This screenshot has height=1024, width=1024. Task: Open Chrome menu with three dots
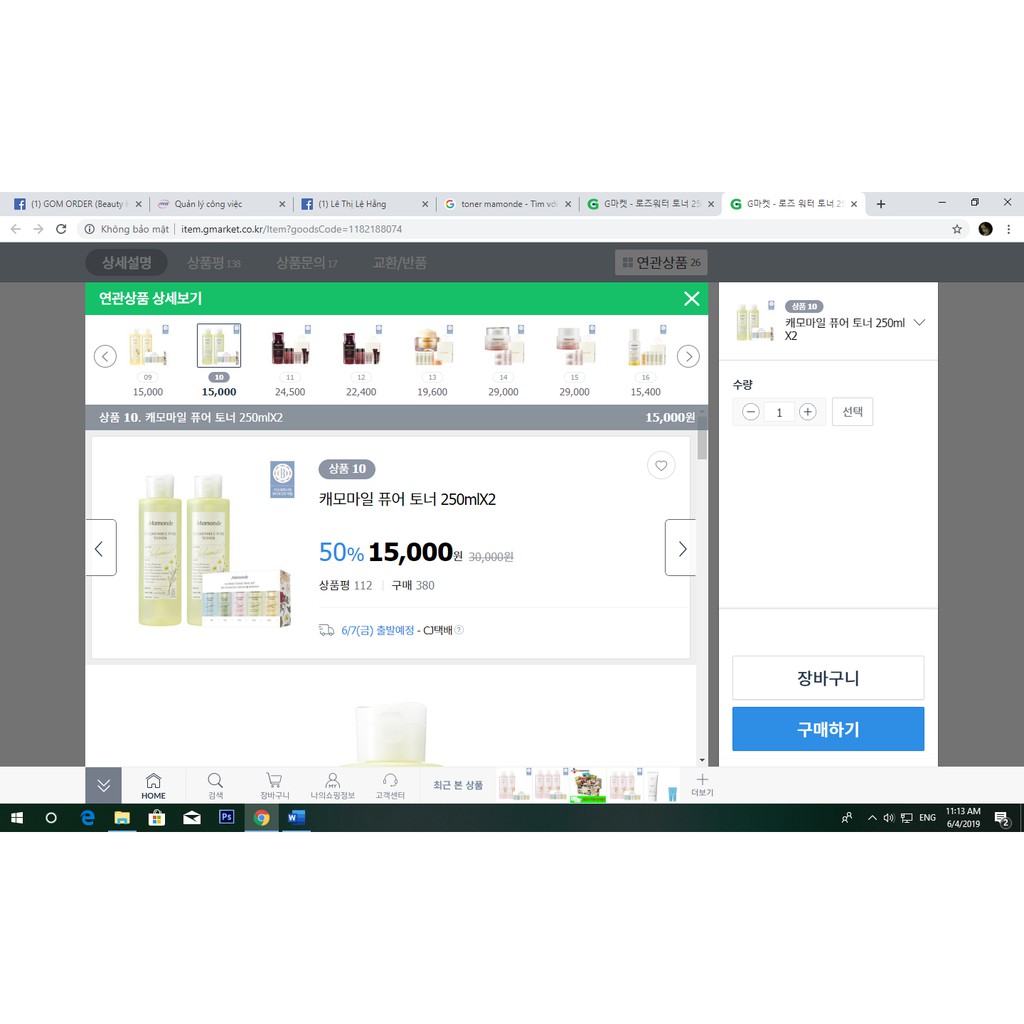[1008, 229]
